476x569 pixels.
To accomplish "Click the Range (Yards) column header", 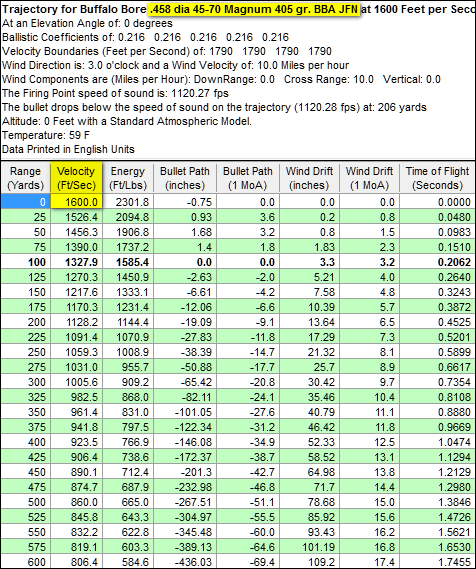I will pos(25,178).
